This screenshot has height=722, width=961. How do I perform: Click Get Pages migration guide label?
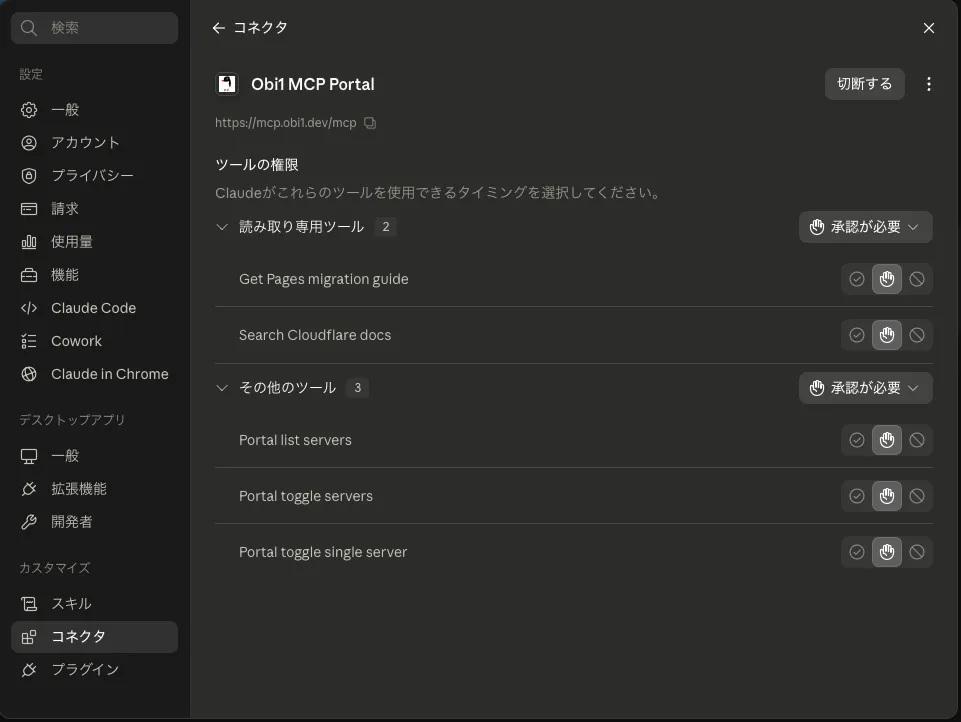pos(324,279)
